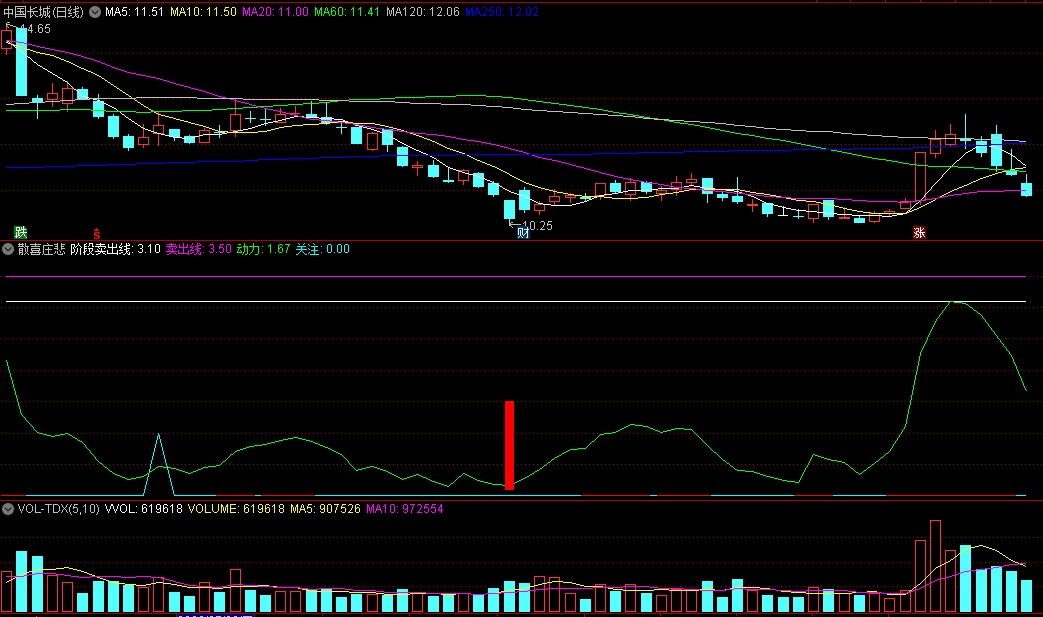The image size is (1043, 617).
Task: Click the 14.65 high price label
Action: point(35,29)
